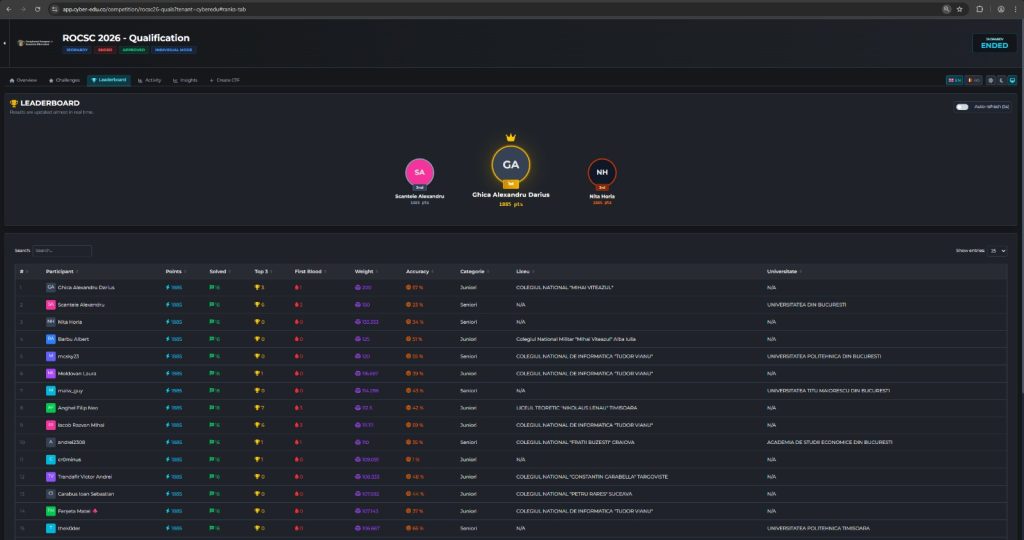Sort table by Points column header
This screenshot has height=540, width=1024.
coord(174,271)
